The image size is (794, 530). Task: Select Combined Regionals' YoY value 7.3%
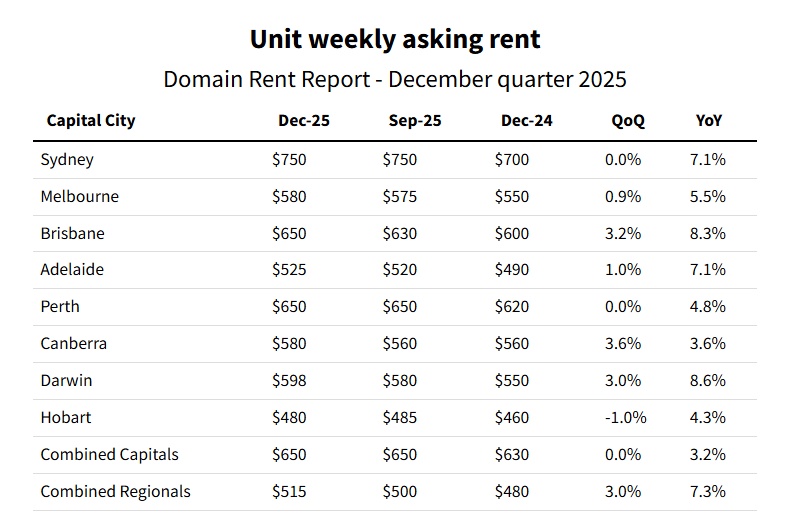(x=709, y=492)
